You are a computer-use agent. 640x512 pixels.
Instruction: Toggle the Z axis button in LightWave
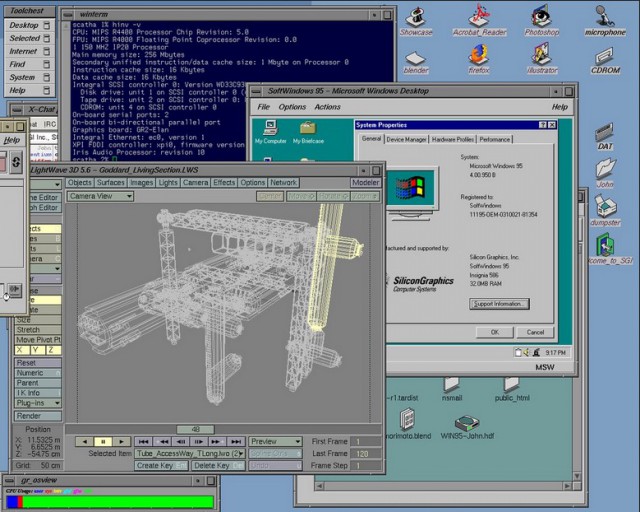click(53, 350)
